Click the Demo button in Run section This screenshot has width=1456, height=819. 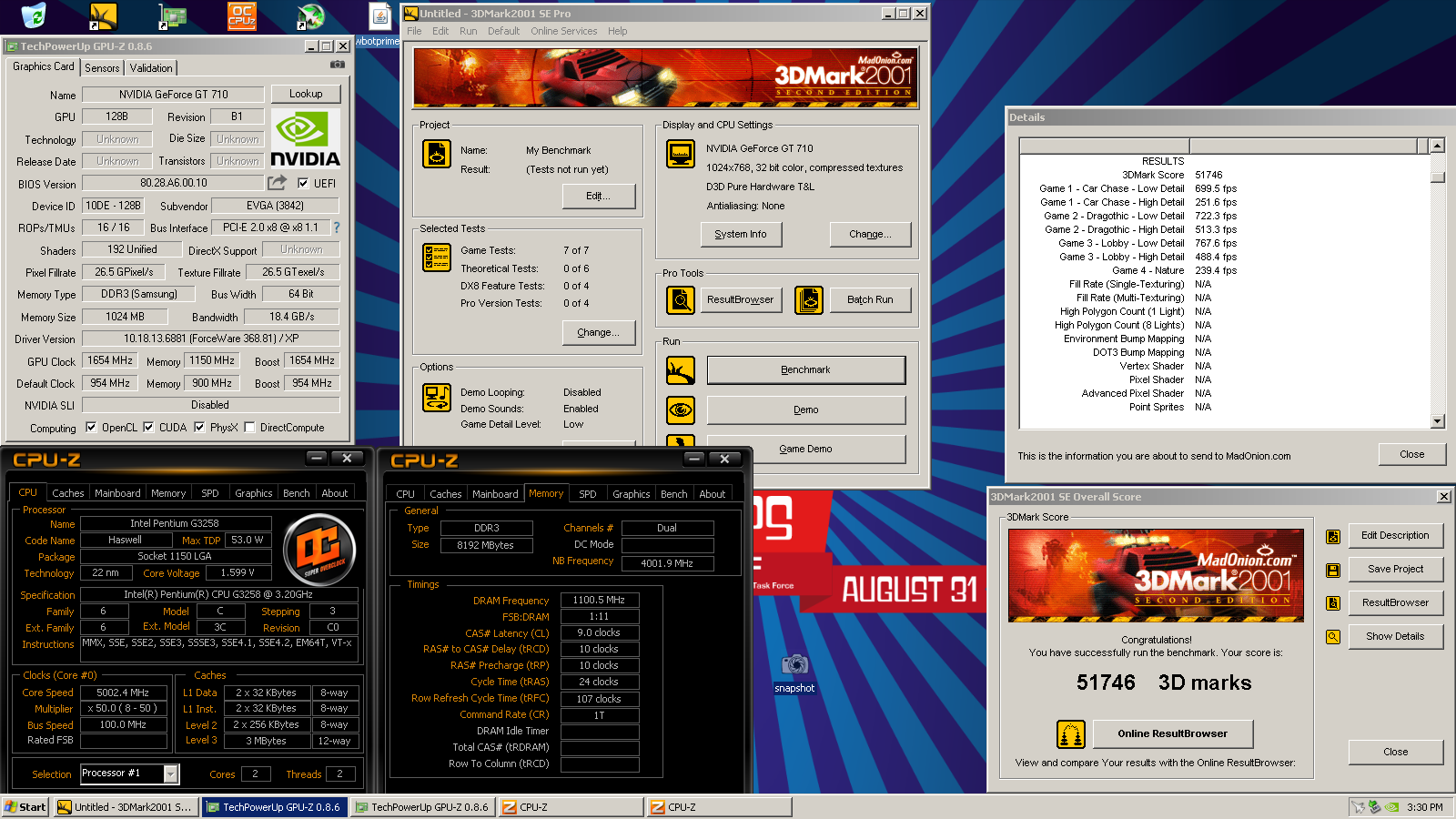point(806,410)
